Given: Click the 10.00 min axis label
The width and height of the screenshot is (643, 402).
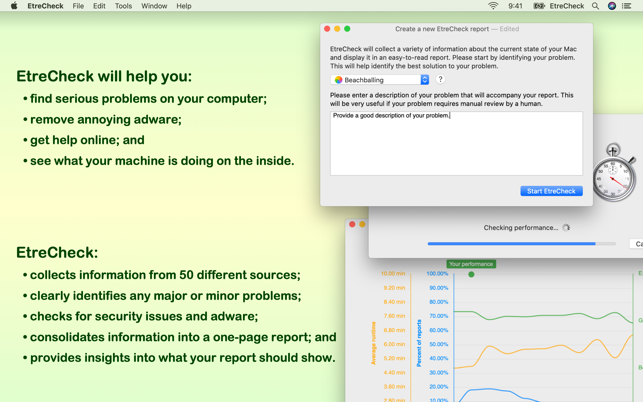Looking at the screenshot, I should pyautogui.click(x=393, y=274).
